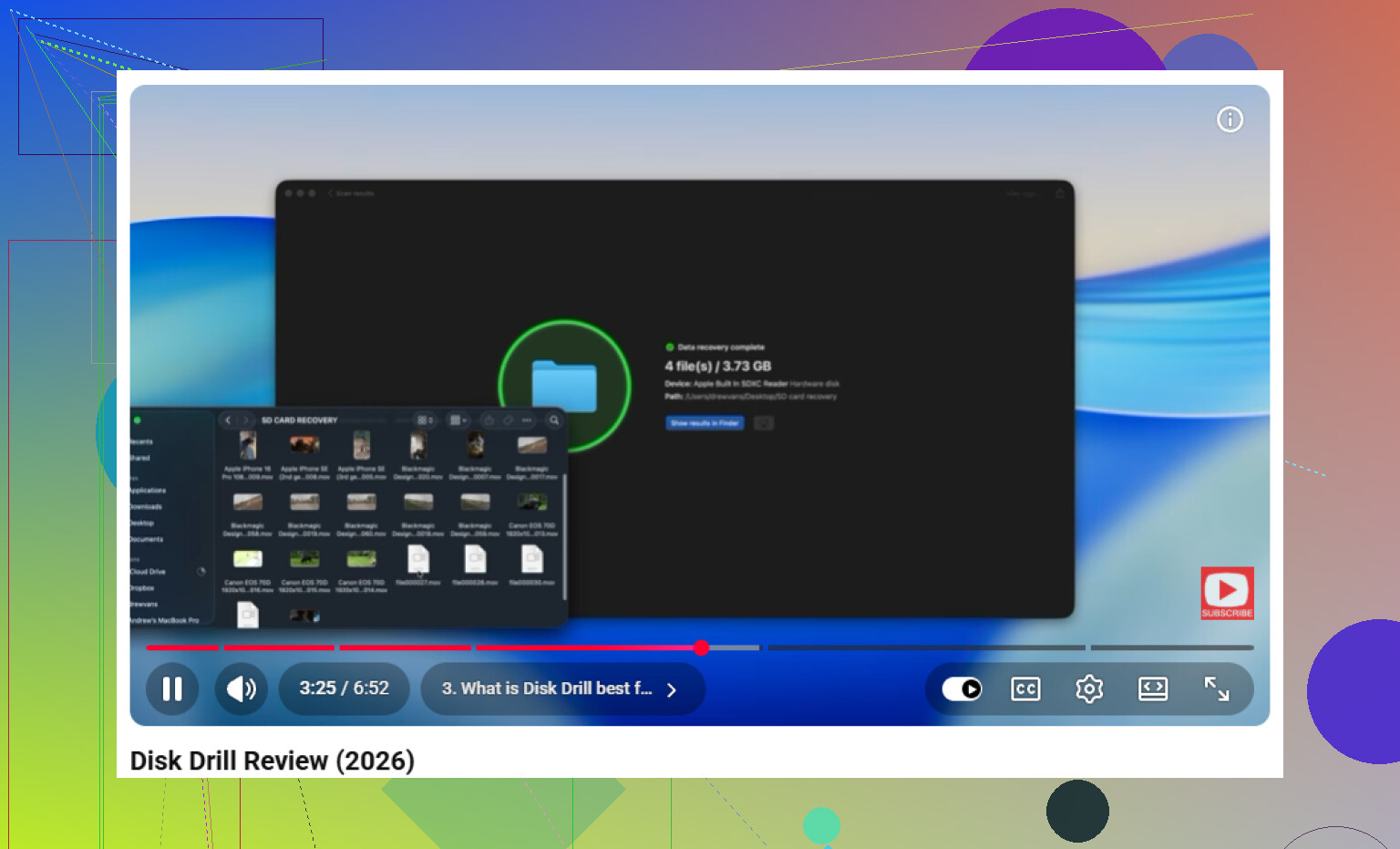Image resolution: width=1400 pixels, height=849 pixels.
Task: Select the Apple iPhone 16 Pro .mov thumbnail
Action: (248, 445)
